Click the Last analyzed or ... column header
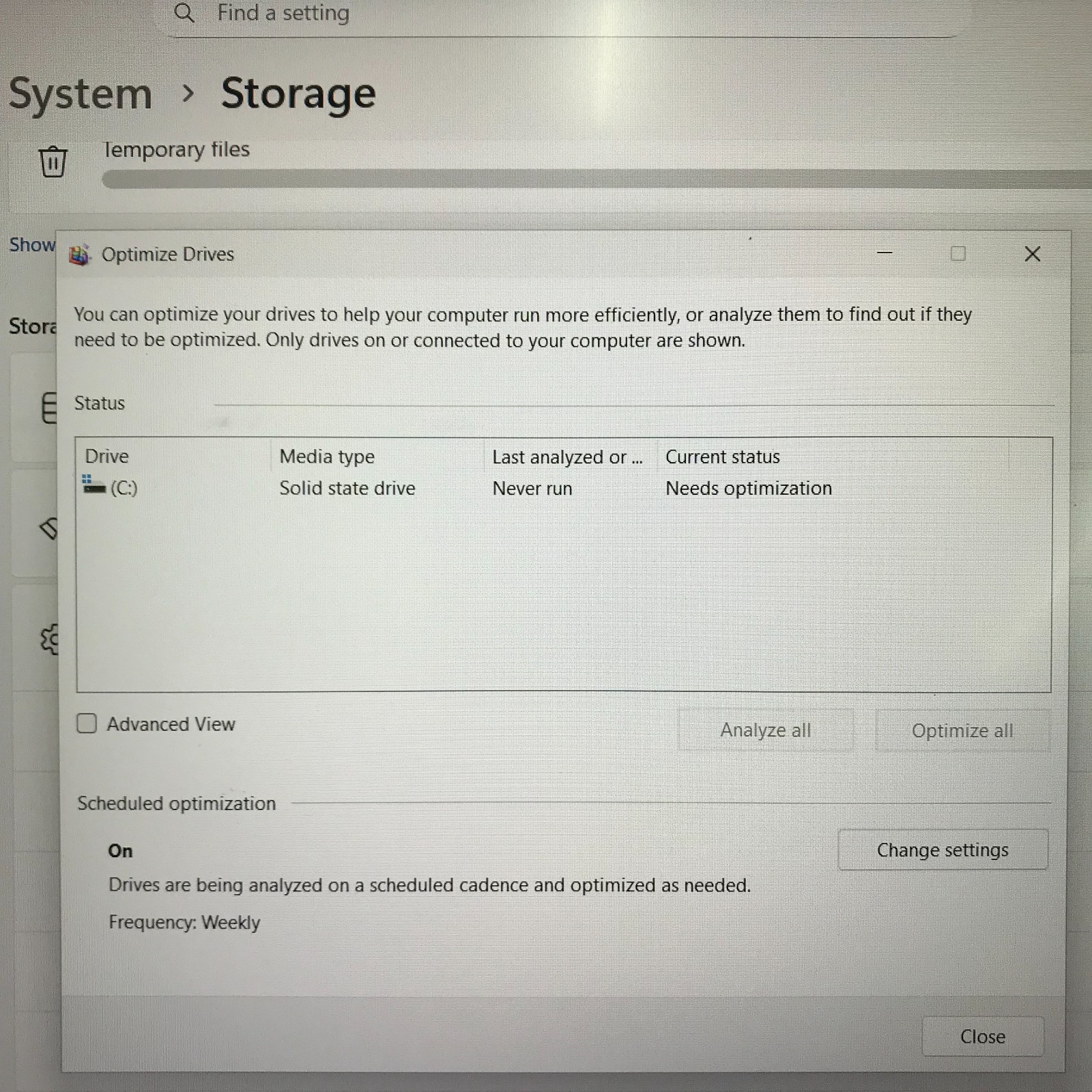The image size is (1092, 1092). 570,457
